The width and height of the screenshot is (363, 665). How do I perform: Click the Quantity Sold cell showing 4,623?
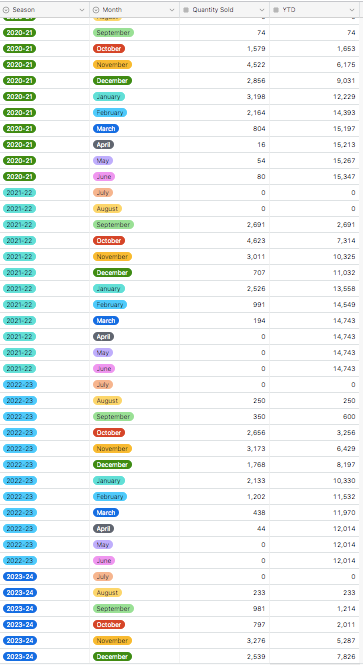tap(225, 241)
